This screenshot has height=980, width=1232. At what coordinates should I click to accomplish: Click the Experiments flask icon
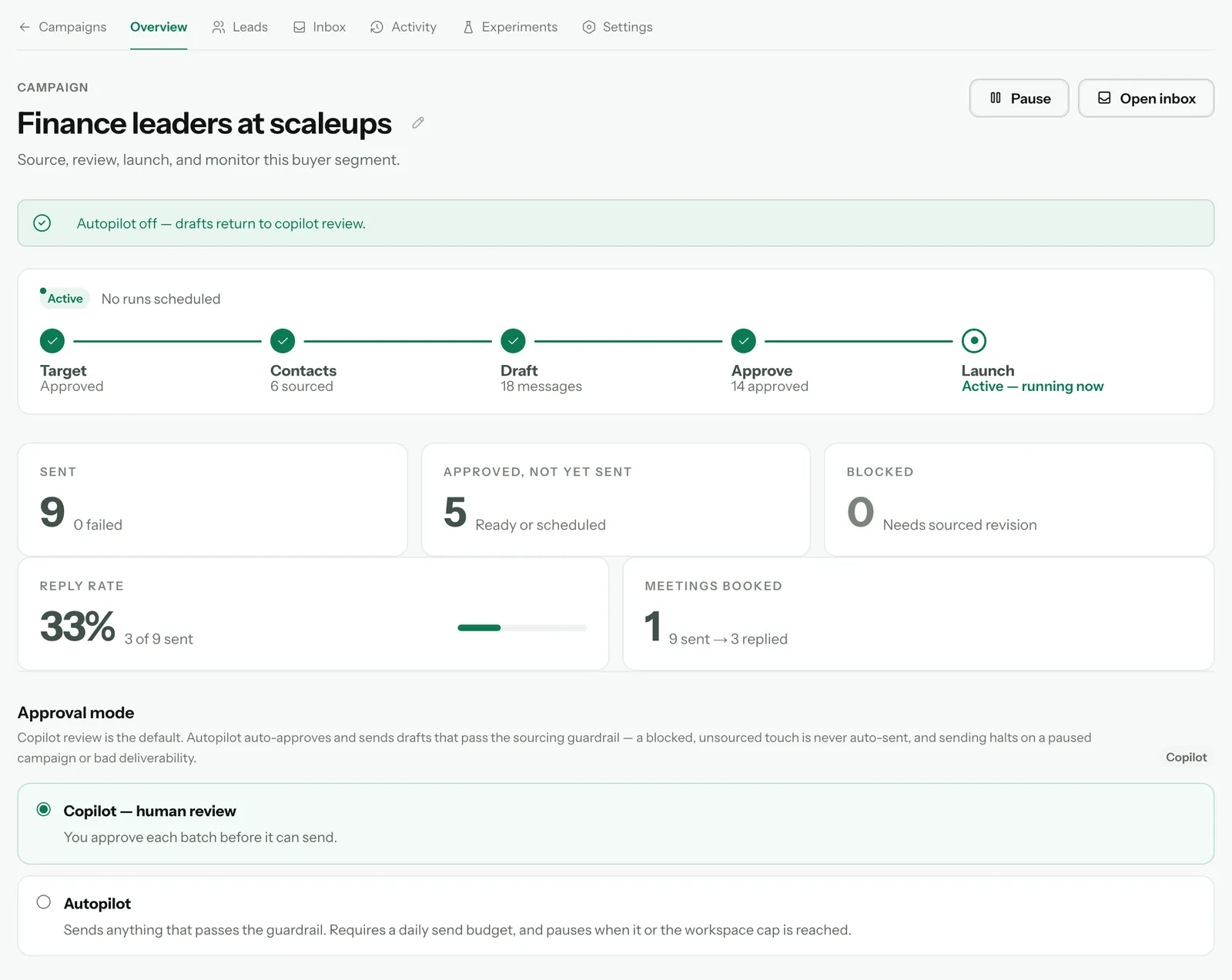[468, 27]
